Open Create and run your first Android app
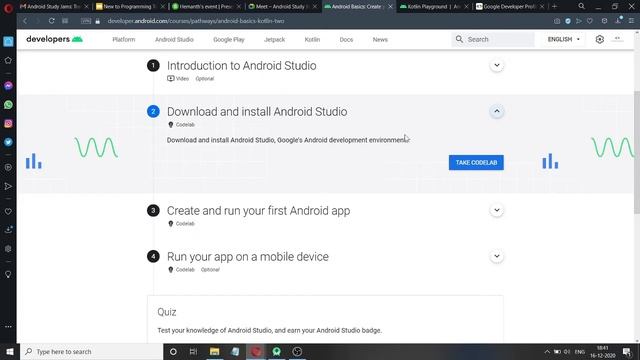Image resolution: width=640 pixels, height=360 pixels. pyautogui.click(x=258, y=211)
